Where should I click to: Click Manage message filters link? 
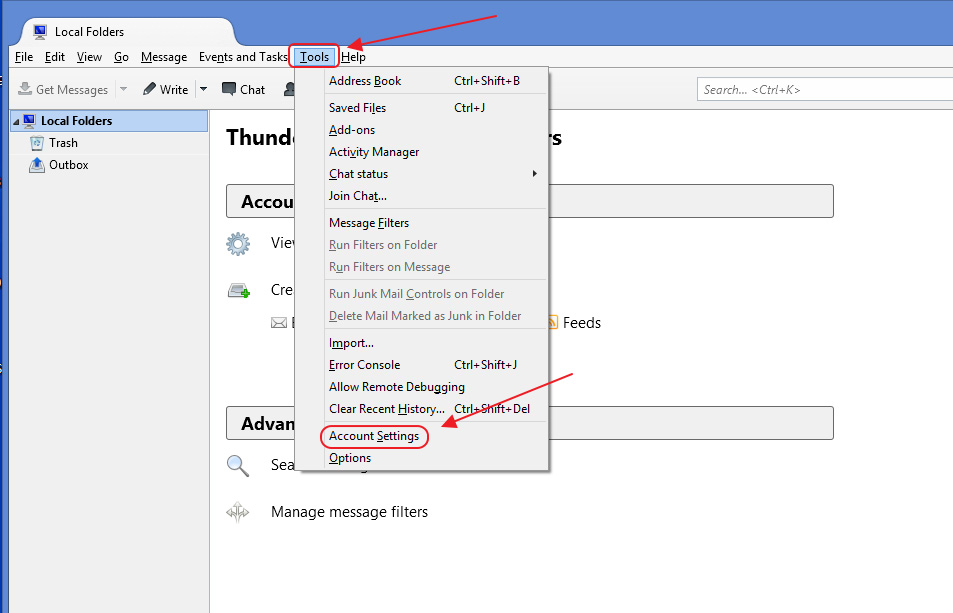click(349, 512)
